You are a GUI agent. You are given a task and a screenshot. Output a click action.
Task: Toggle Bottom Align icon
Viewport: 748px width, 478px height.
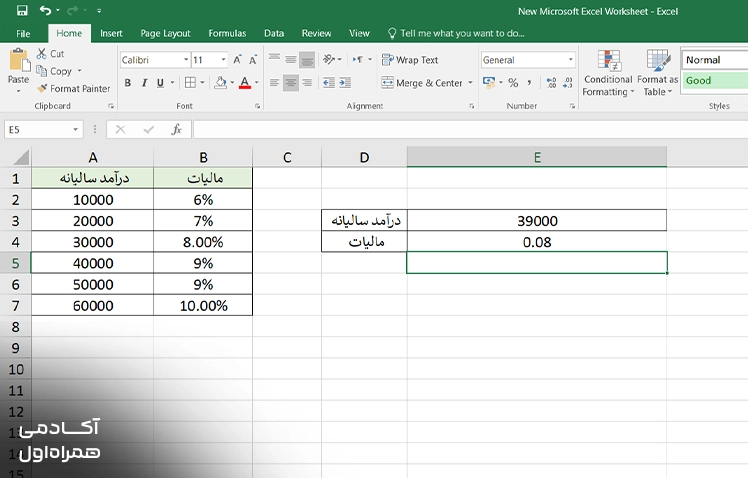[307, 59]
